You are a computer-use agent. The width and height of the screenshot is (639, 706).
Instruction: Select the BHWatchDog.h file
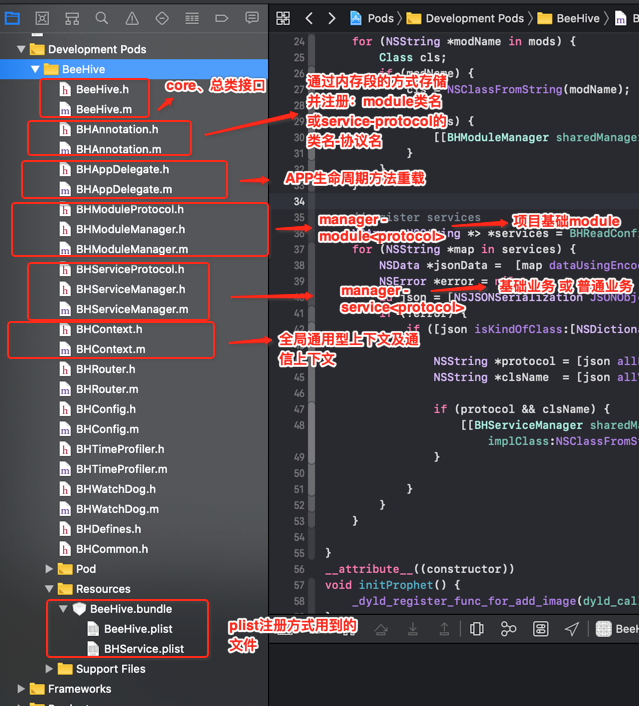point(108,489)
